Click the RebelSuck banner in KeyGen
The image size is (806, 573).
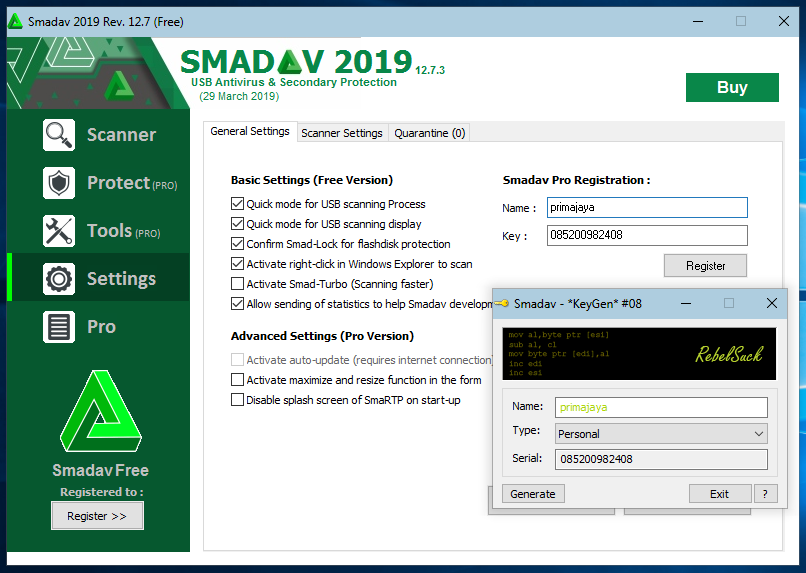click(x=639, y=354)
